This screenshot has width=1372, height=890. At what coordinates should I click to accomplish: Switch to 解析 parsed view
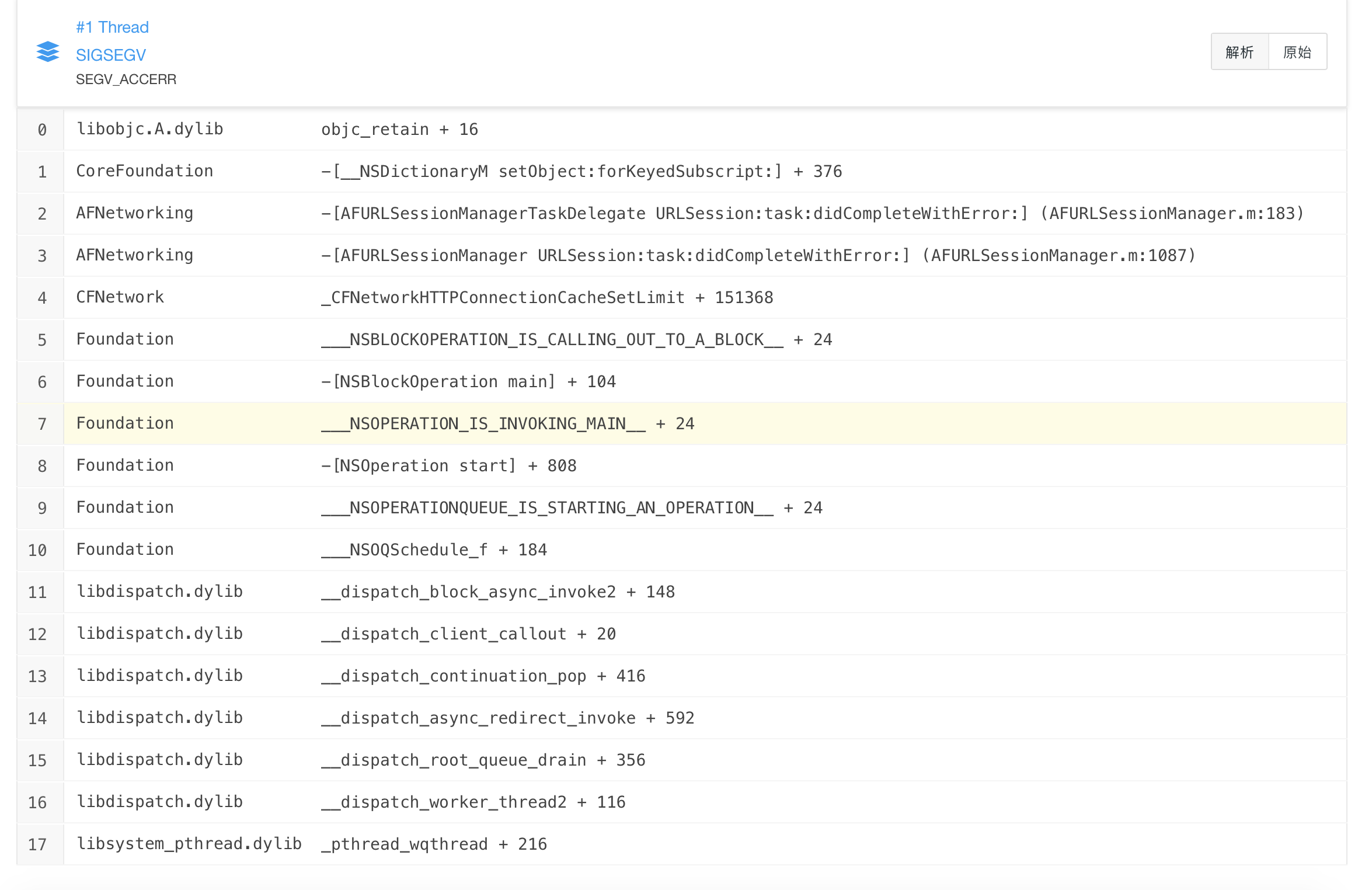[x=1239, y=52]
